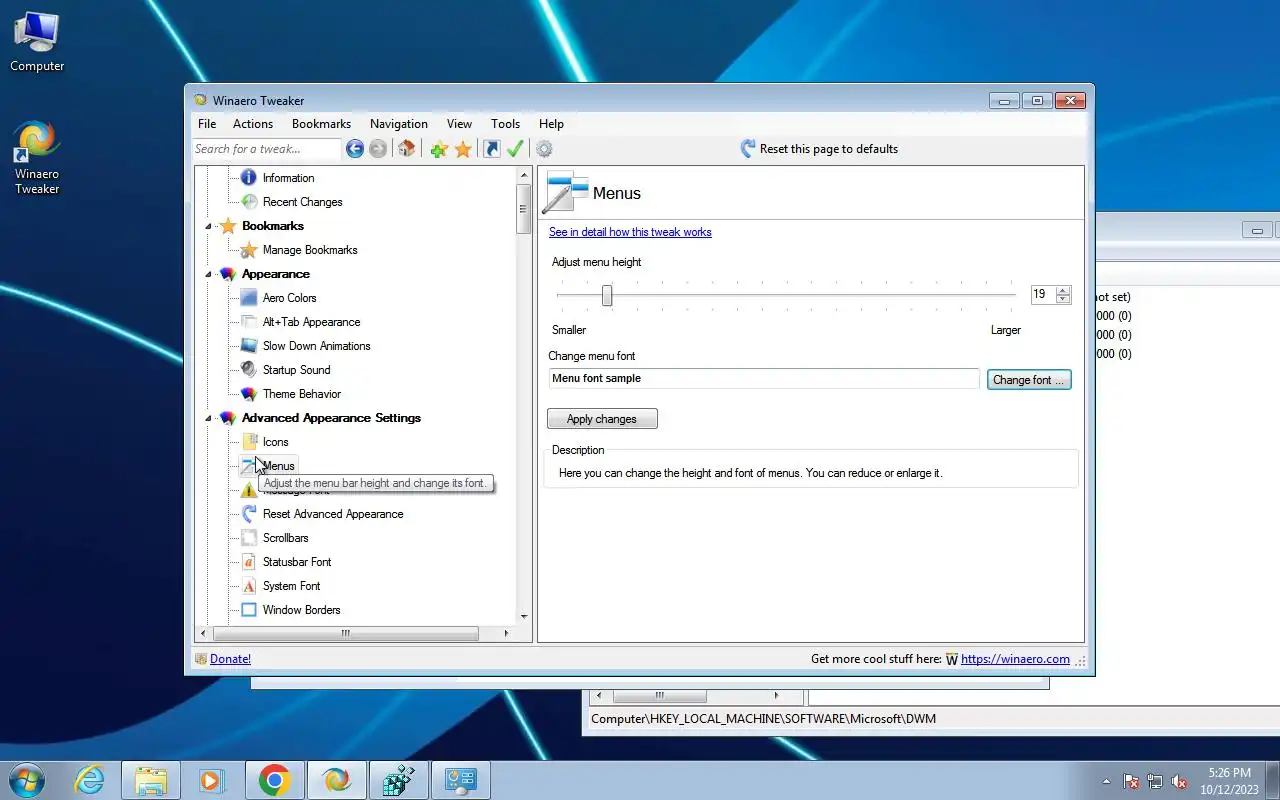This screenshot has width=1280, height=800.
Task: Select Menus in the tree
Action: [279, 466]
